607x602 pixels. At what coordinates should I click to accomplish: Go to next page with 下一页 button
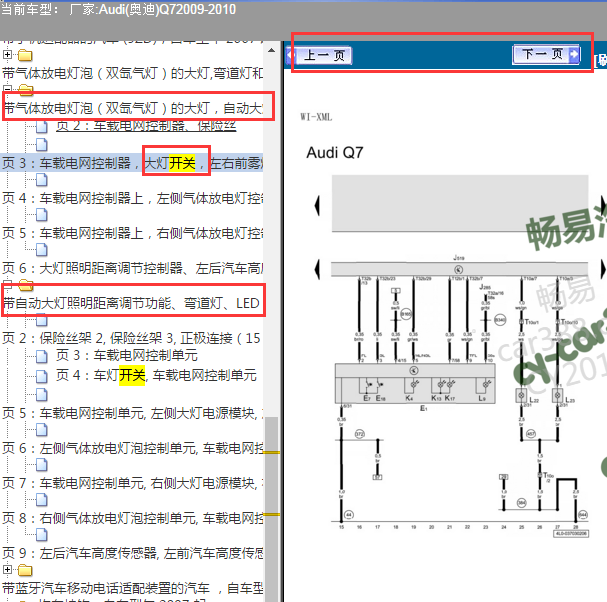click(x=546, y=54)
